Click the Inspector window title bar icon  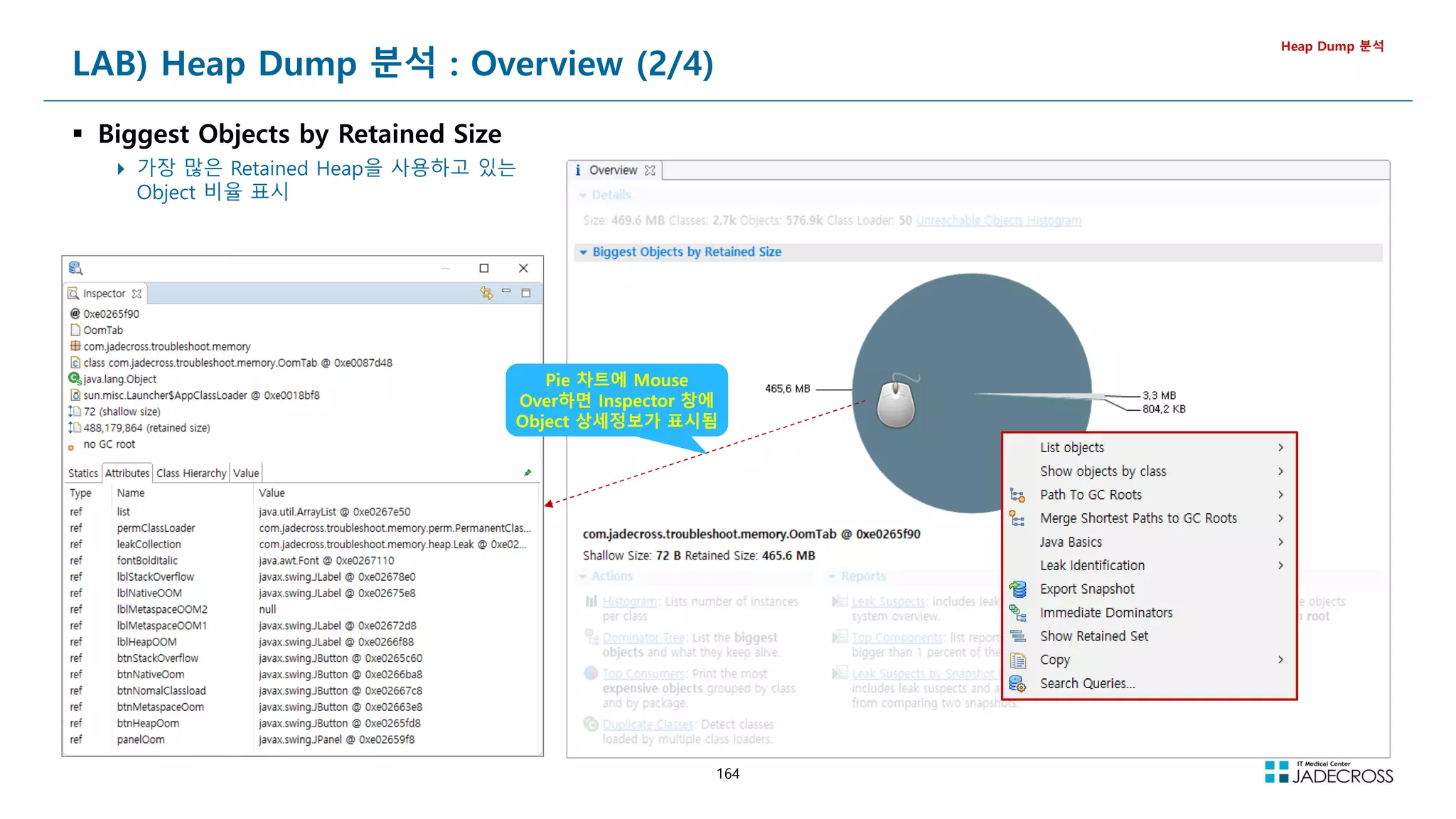76,268
